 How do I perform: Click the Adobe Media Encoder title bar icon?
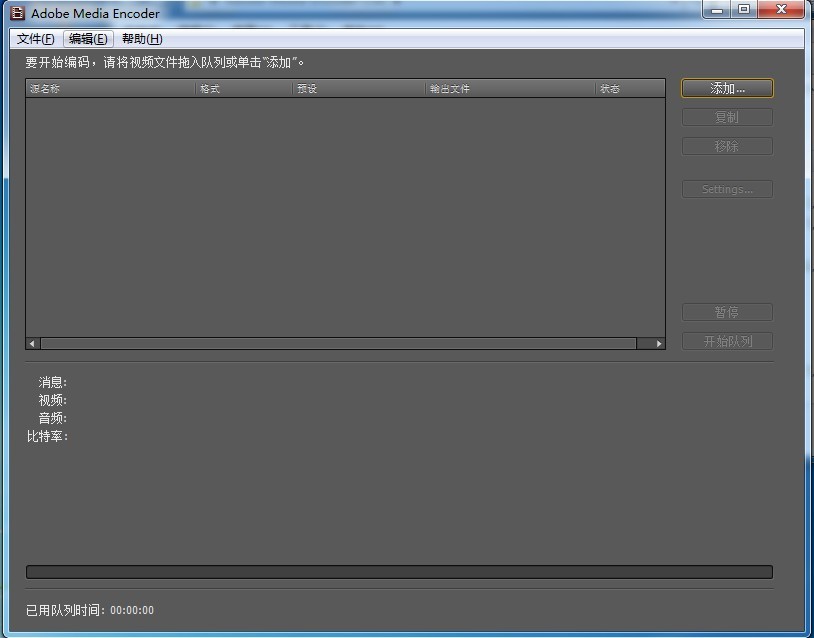[x=17, y=13]
